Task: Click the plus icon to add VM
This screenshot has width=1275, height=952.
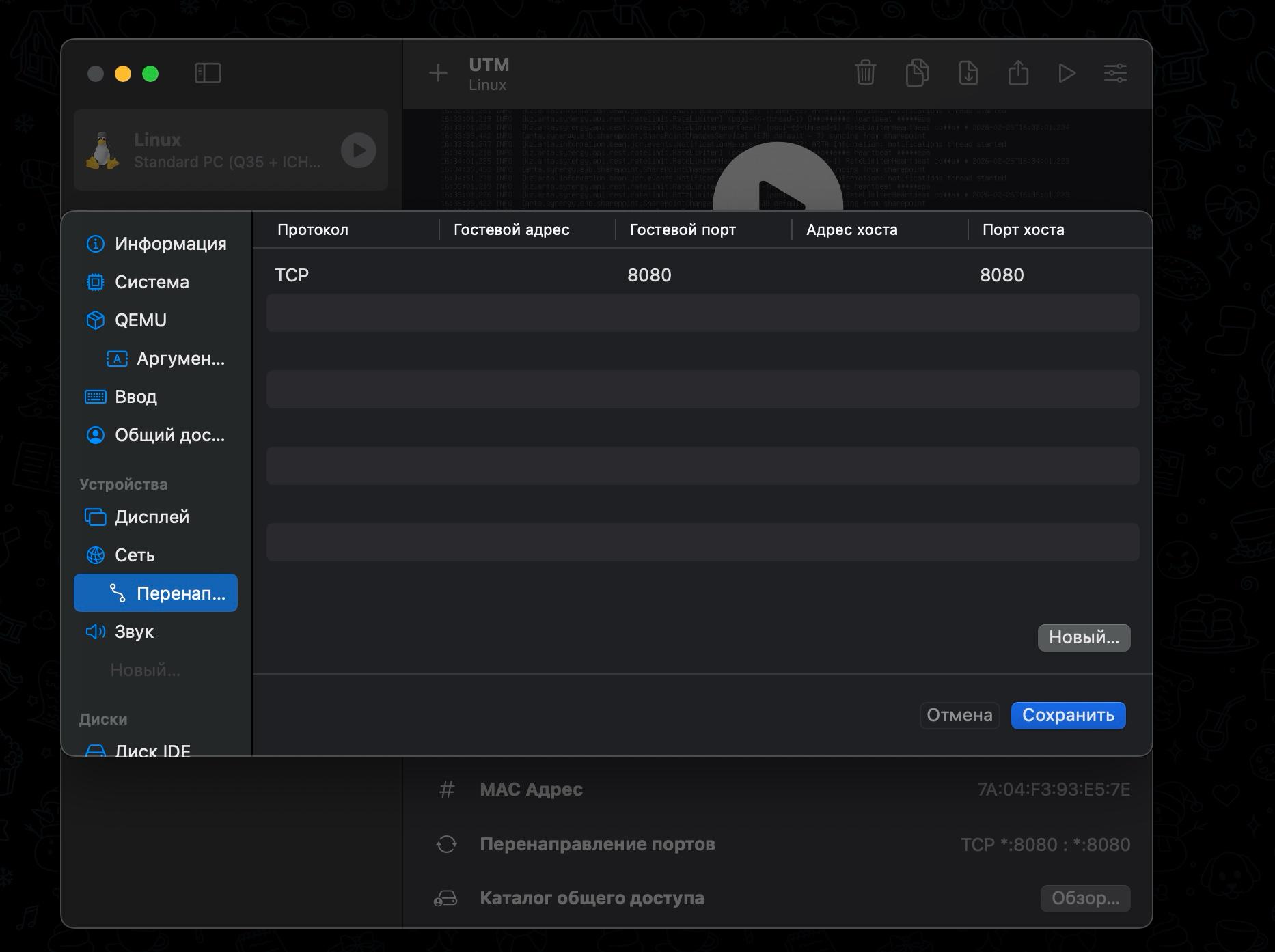Action: pyautogui.click(x=438, y=73)
